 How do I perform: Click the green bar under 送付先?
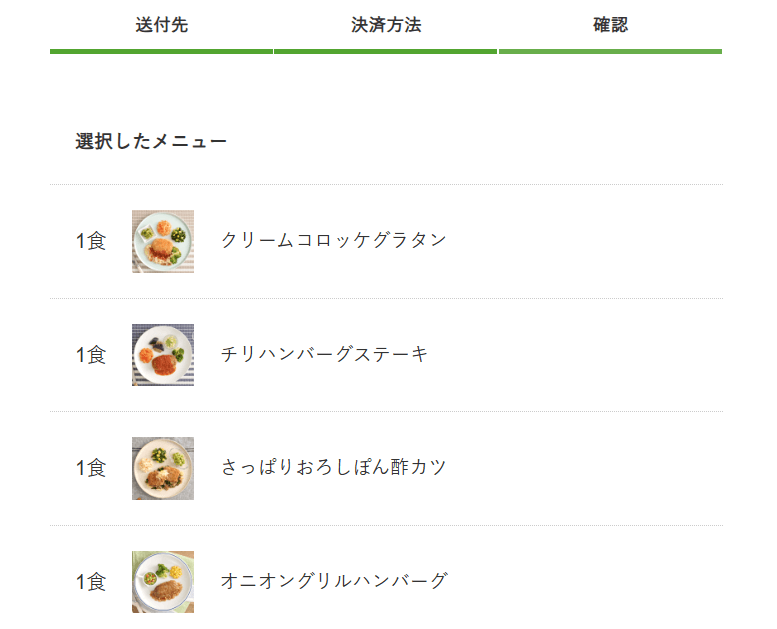[161, 51]
